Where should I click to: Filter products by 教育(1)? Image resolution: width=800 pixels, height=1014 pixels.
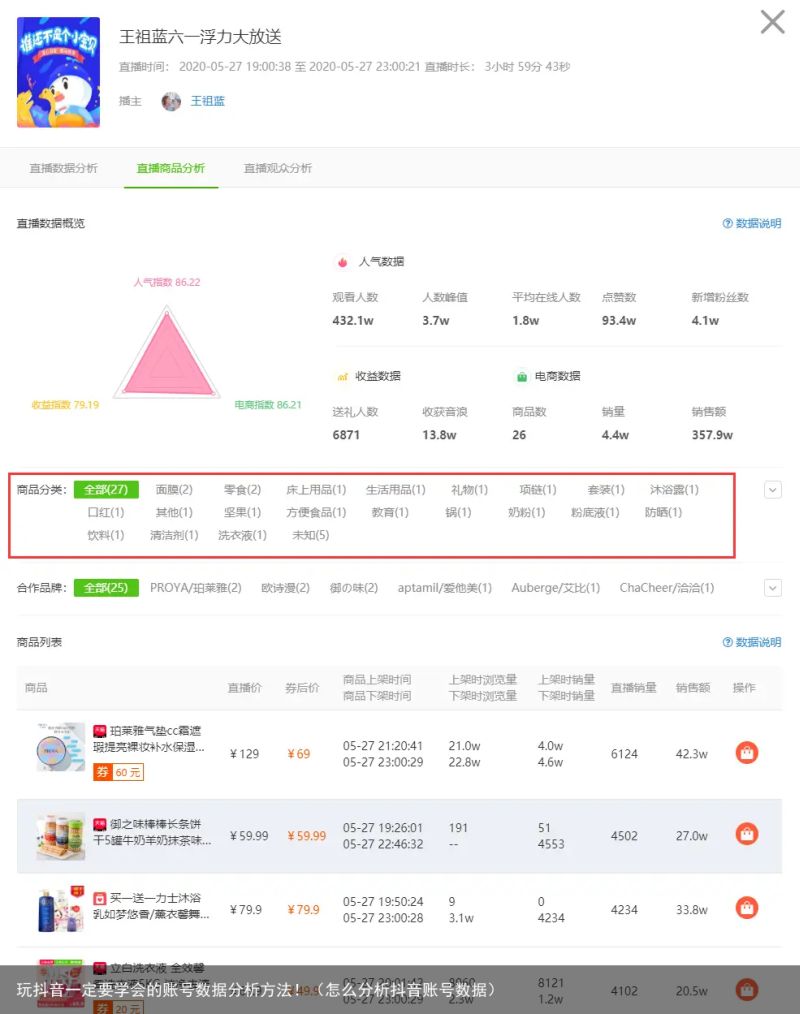pyautogui.click(x=390, y=512)
